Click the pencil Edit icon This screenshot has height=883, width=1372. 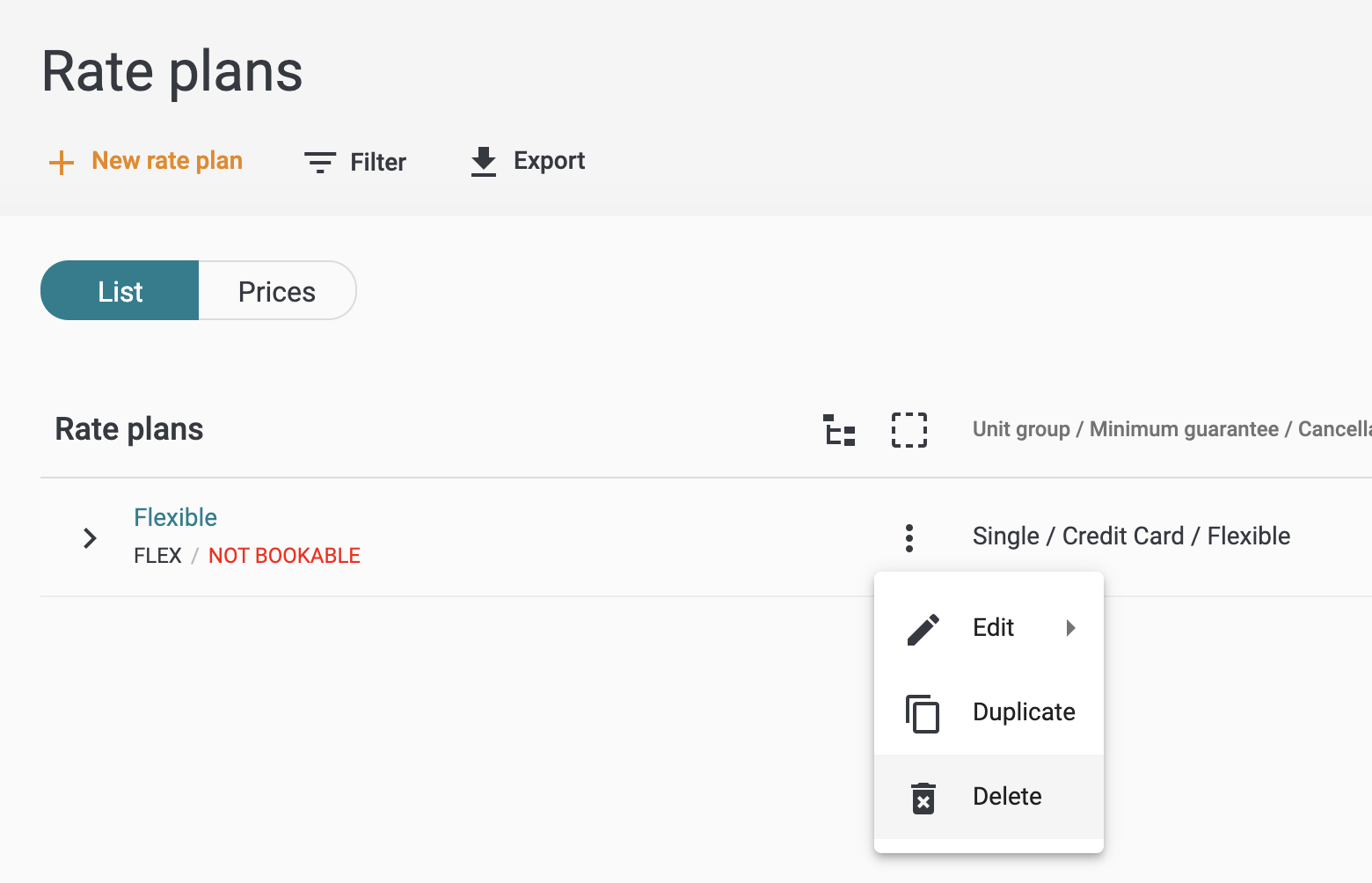(923, 629)
